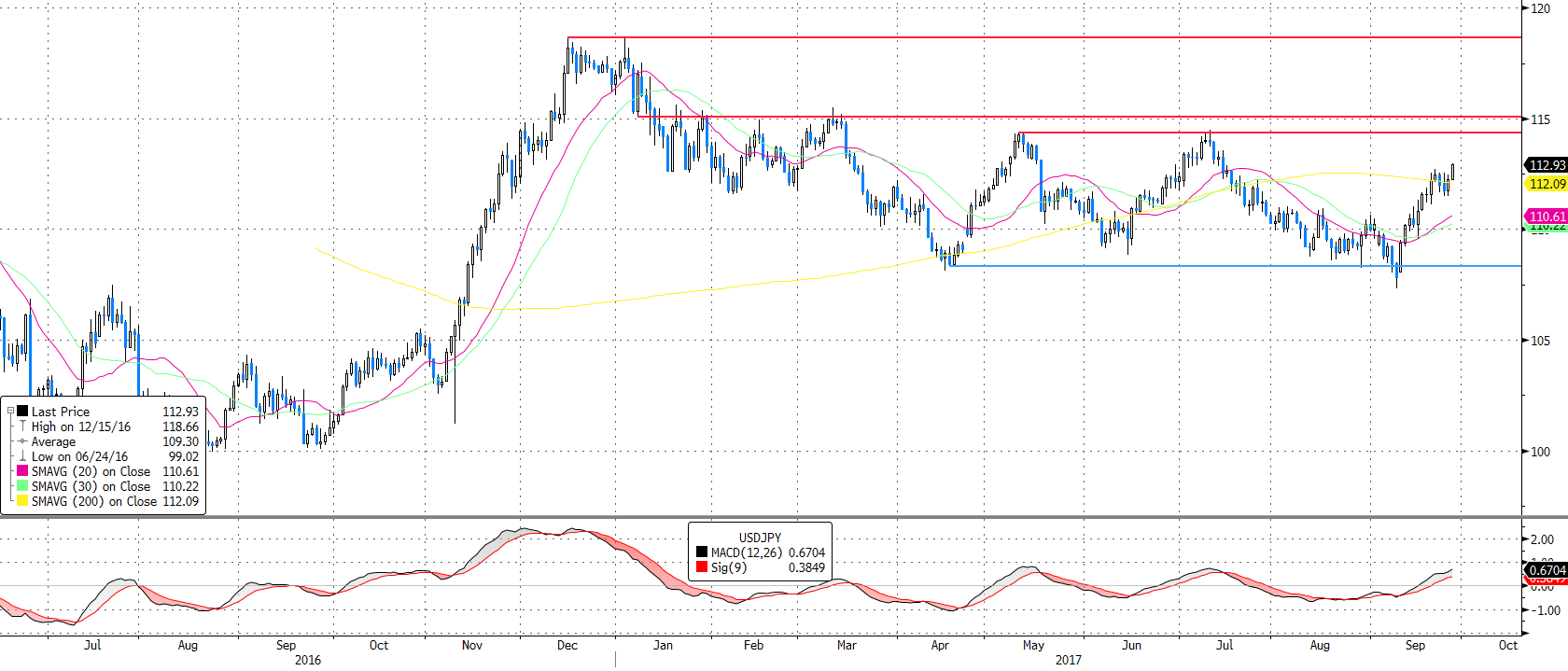Click the Average marker icon in legend
1568x671 pixels.
22,441
